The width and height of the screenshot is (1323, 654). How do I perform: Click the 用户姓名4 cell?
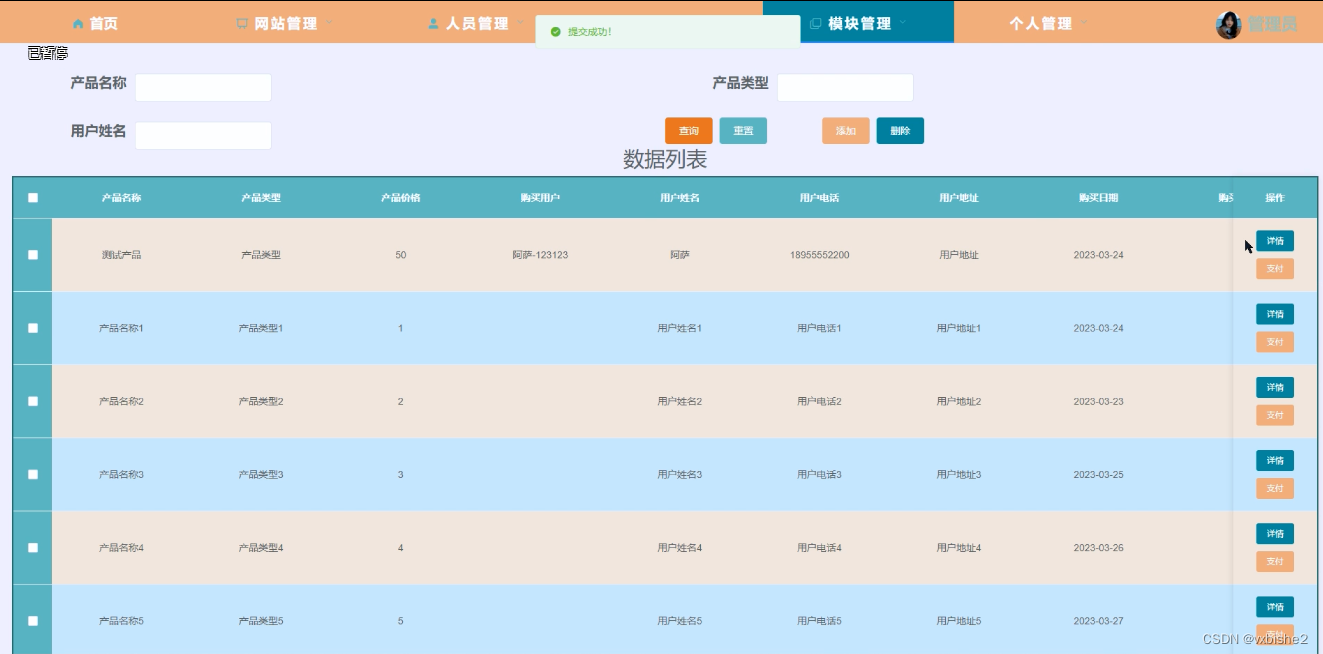[680, 548]
